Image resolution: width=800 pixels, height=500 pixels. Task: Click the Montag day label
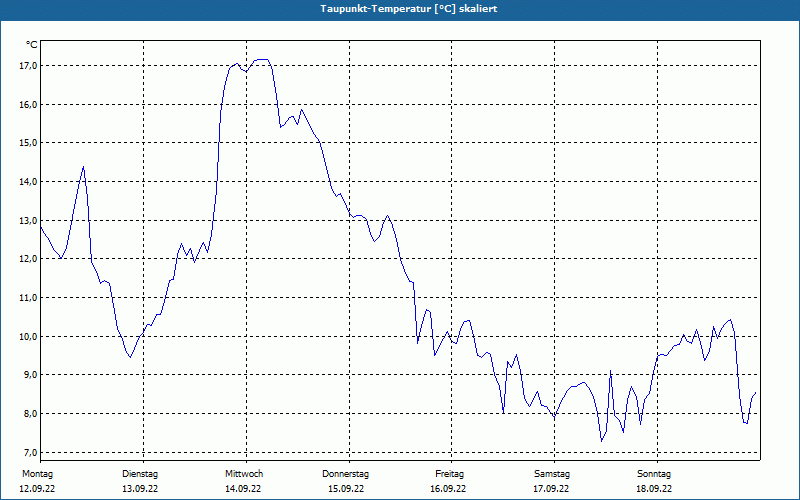(37, 474)
